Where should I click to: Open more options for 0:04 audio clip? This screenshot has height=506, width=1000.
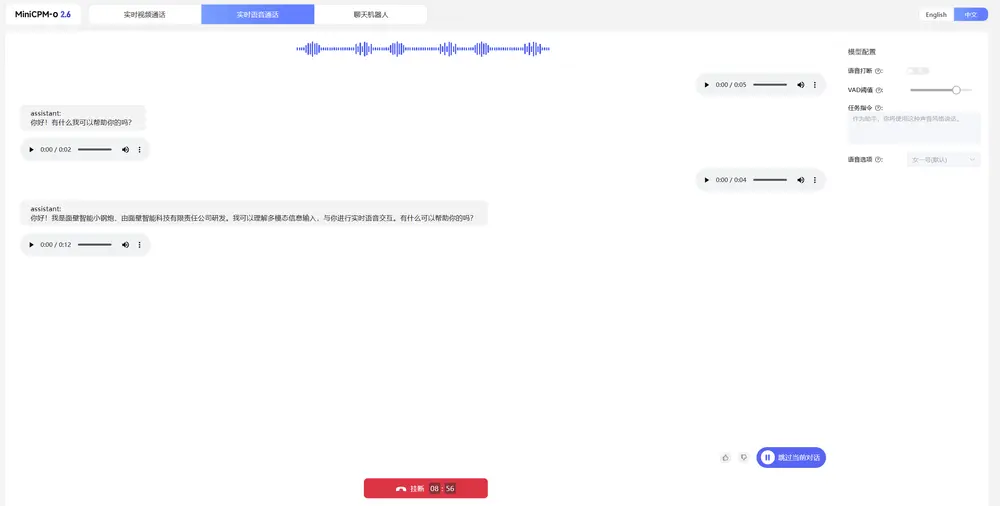click(x=814, y=180)
